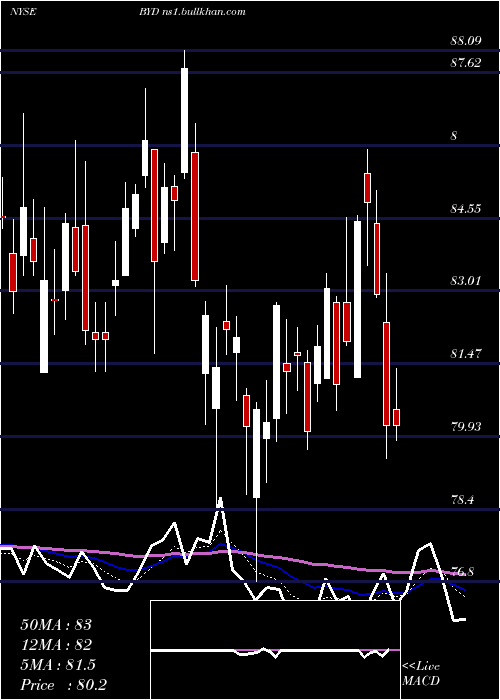The width and height of the screenshot is (500, 700).
Task: Click the 50MA : 83 readout
Action: (x=56, y=625)
